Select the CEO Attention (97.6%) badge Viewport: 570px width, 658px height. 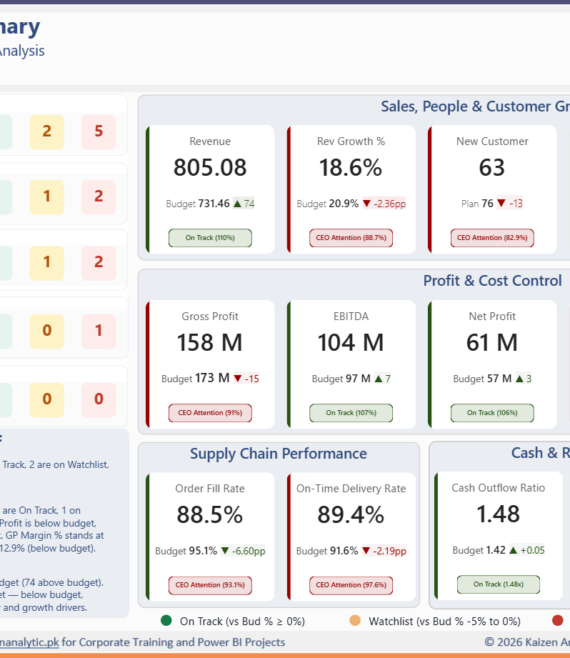351,585
